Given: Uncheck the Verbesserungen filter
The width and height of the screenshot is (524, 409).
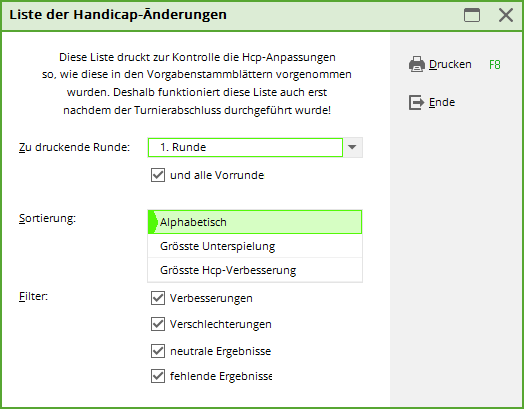Looking at the screenshot, I should pos(158,298).
